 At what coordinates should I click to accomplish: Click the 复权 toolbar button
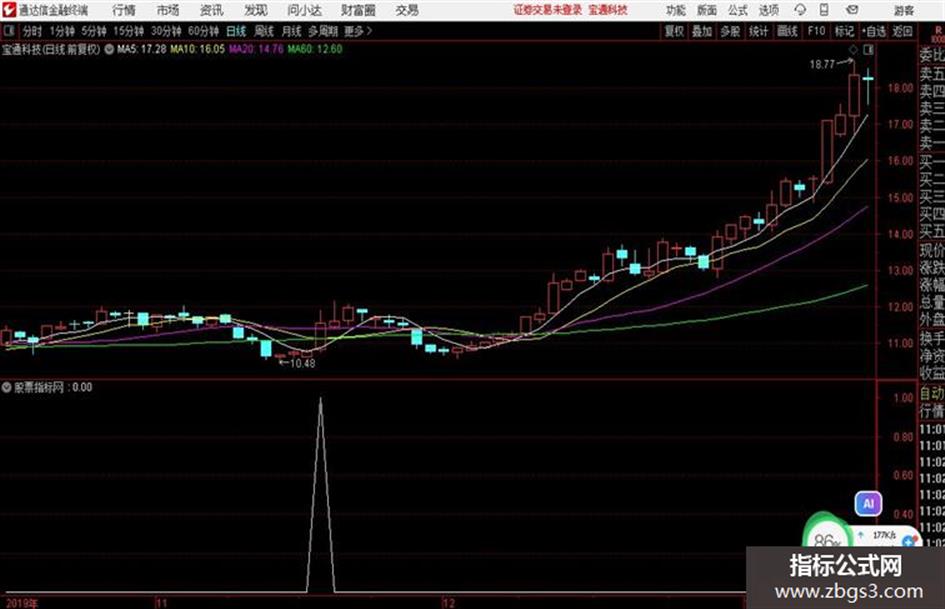[x=674, y=31]
